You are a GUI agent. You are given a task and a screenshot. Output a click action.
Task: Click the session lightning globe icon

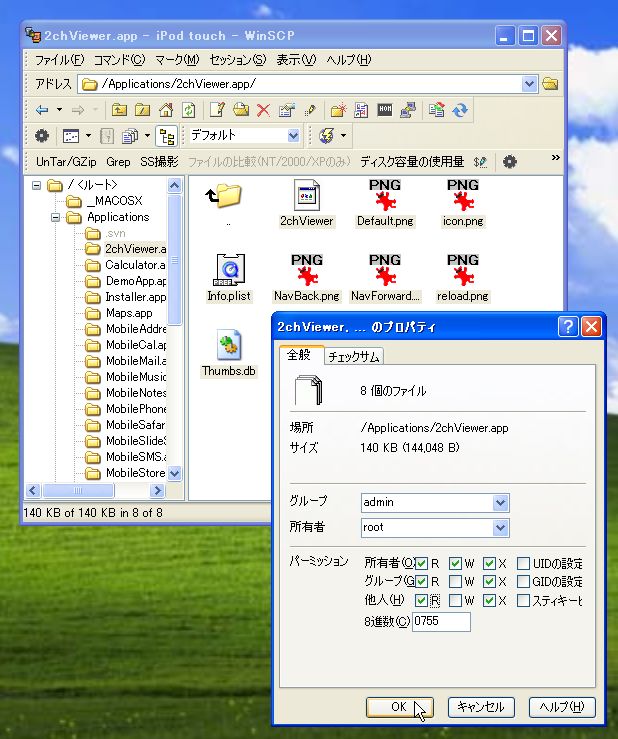[327, 136]
